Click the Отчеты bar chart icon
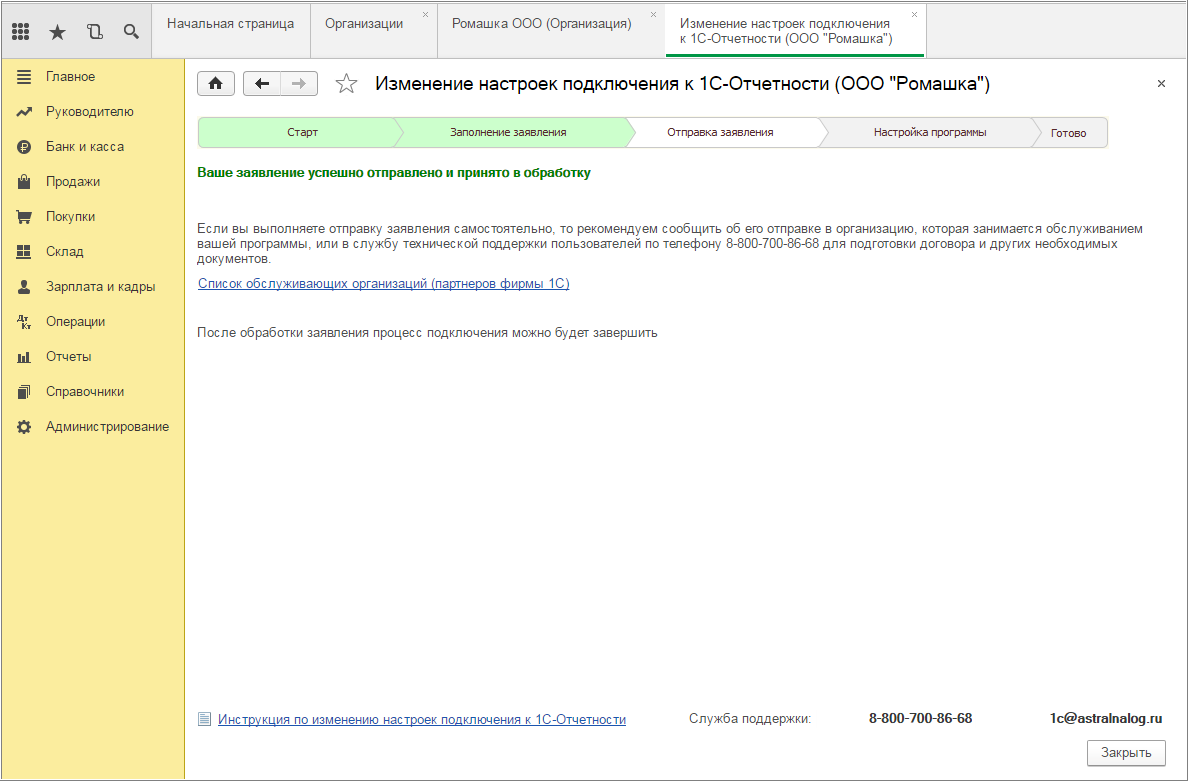The image size is (1188, 781). [24, 357]
